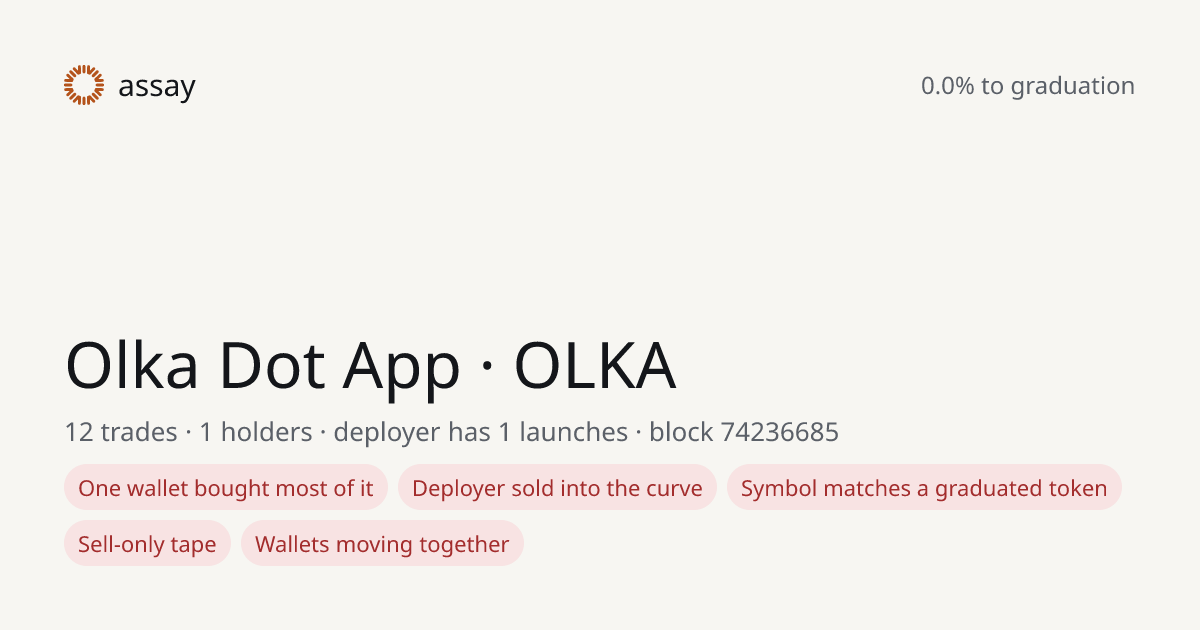1200x630 pixels.
Task: Click the dot separator between App and OLKA
Action: click(487, 369)
